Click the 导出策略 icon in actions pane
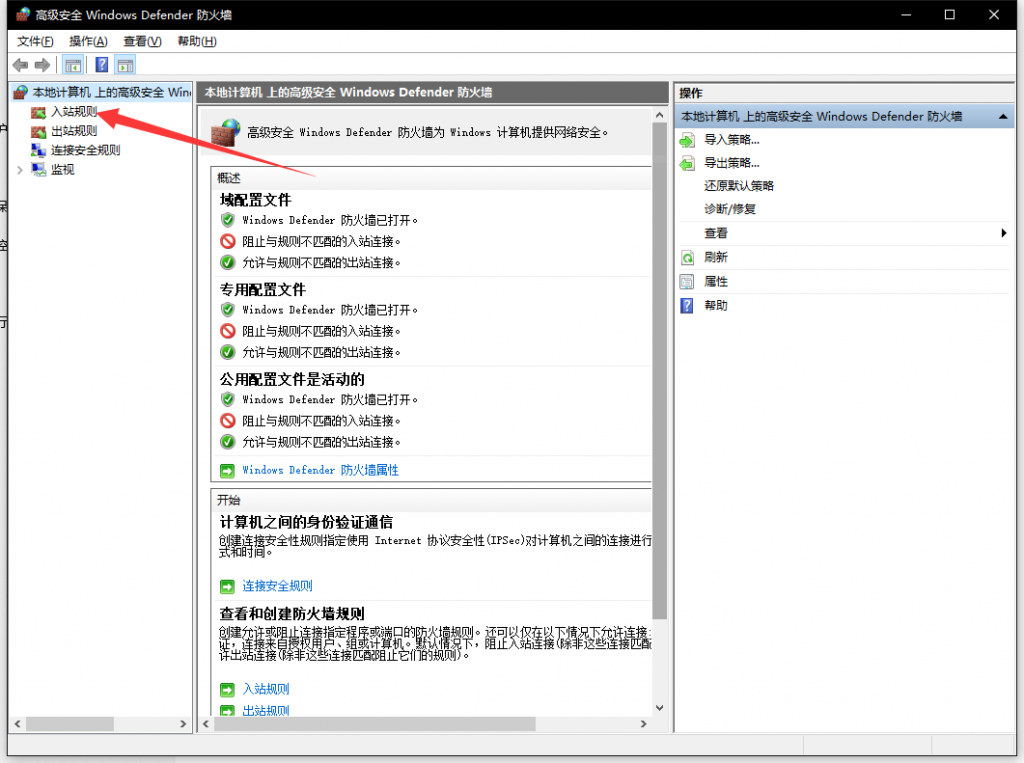 click(x=687, y=163)
